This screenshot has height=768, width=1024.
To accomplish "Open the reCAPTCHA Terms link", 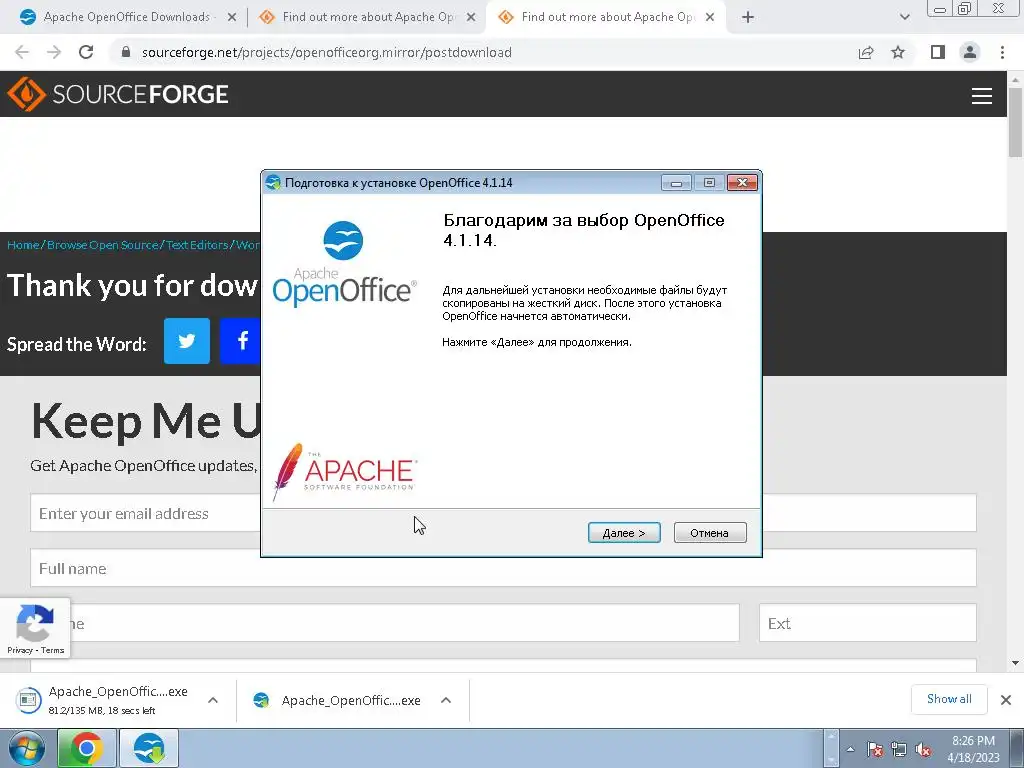I will point(52,650).
